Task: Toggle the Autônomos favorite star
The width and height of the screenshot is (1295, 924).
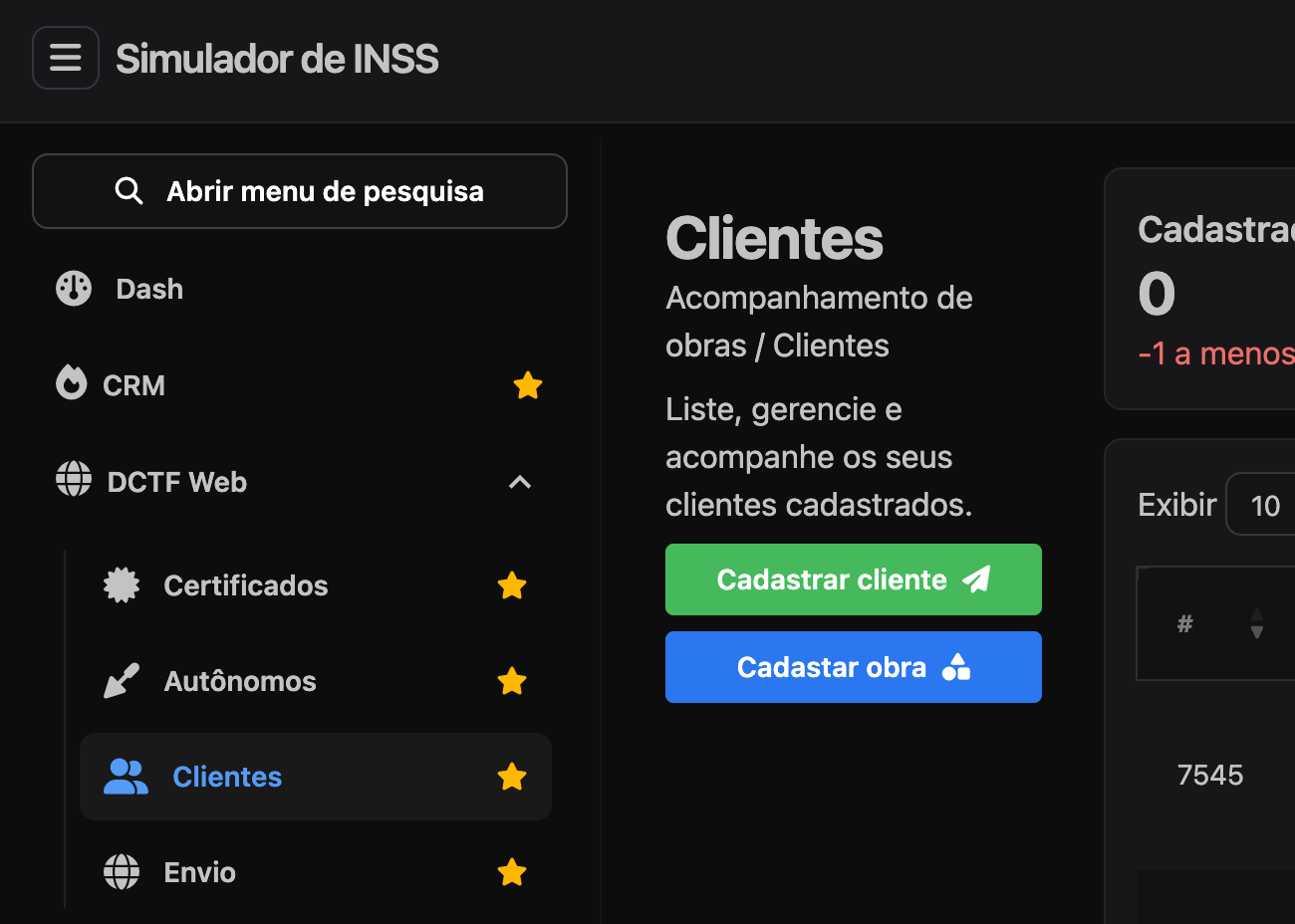Action: pyautogui.click(x=512, y=681)
